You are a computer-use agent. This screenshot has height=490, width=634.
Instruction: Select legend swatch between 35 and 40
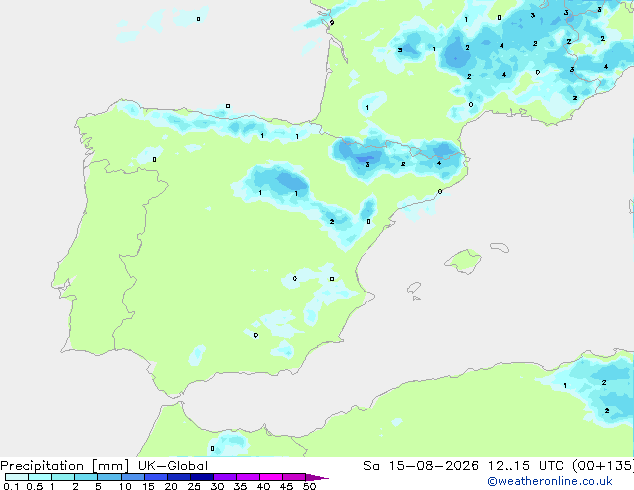point(248,477)
